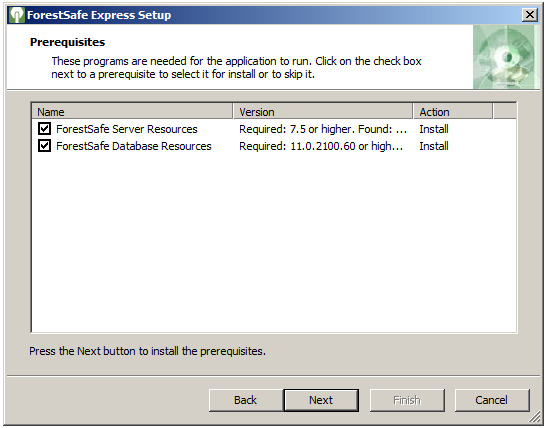This screenshot has height=428, width=546.
Task: Uncheck ForestSafe Database Resources checkbox
Action: click(44, 146)
